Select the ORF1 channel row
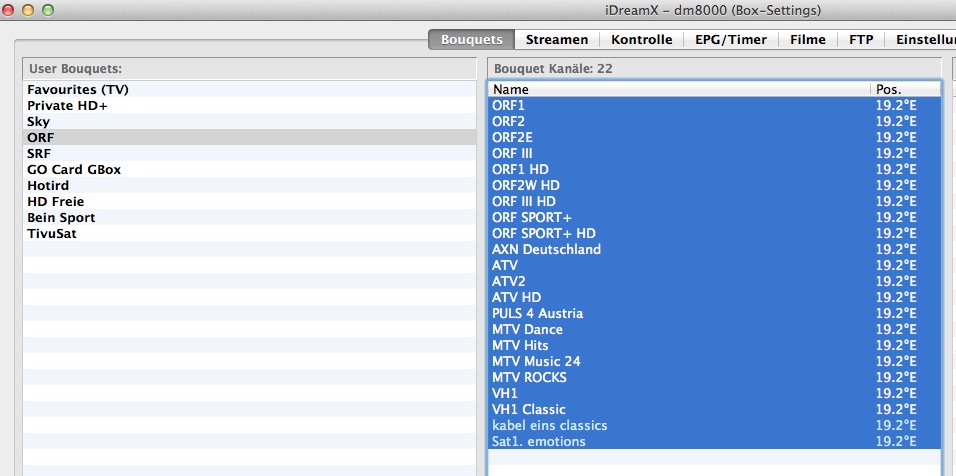956x476 pixels. (715, 105)
